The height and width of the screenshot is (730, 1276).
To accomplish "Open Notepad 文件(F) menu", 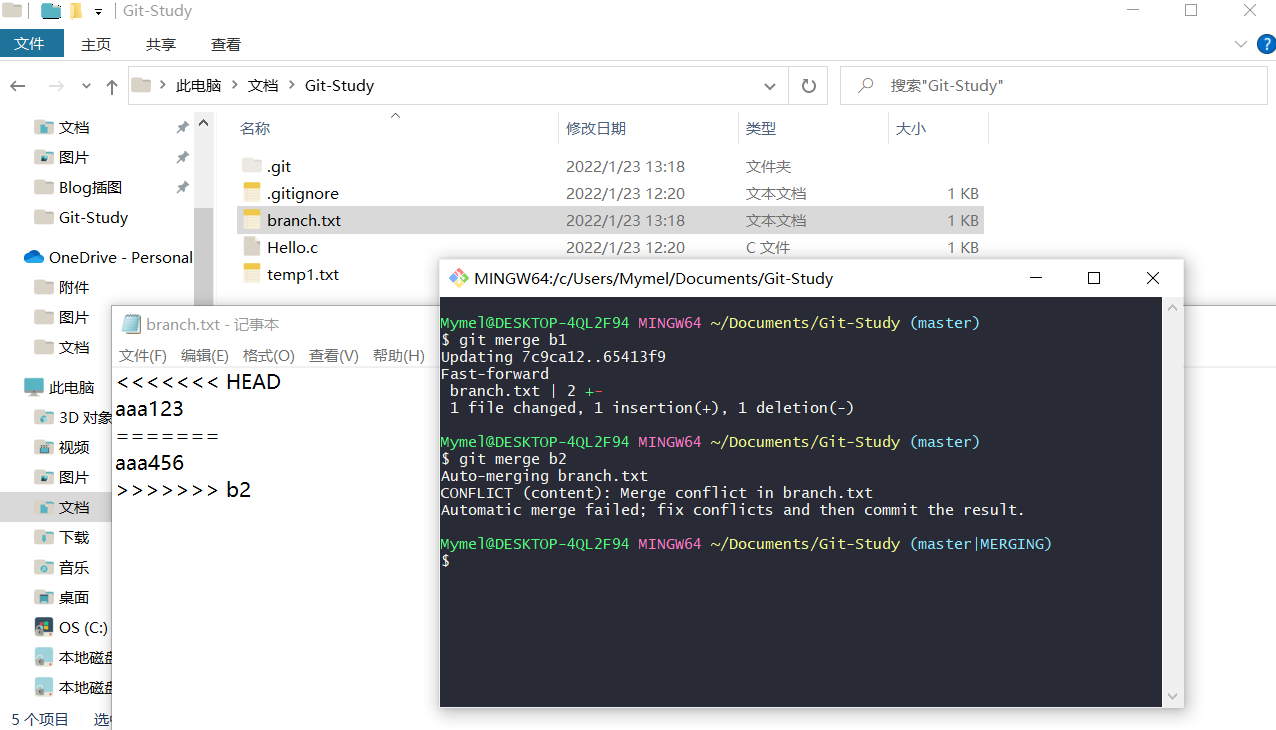I will [x=143, y=355].
